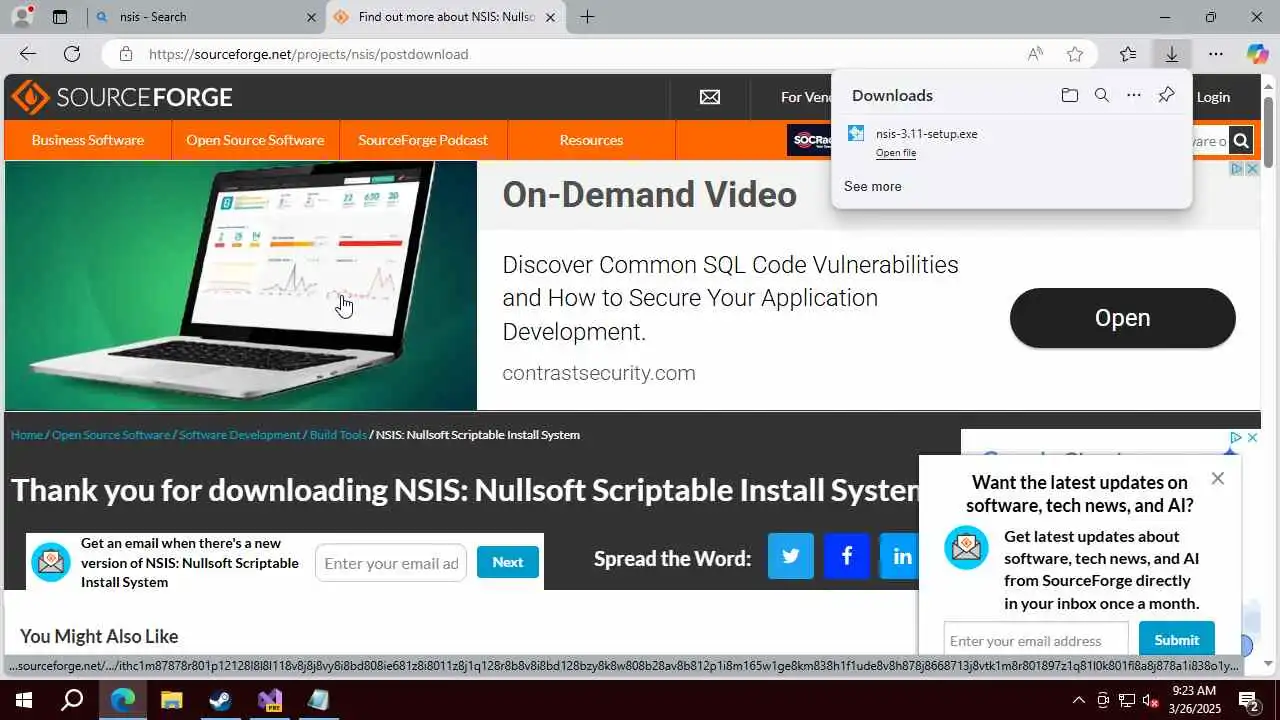Open a new browser tab
The image size is (1280, 720).
tap(587, 17)
